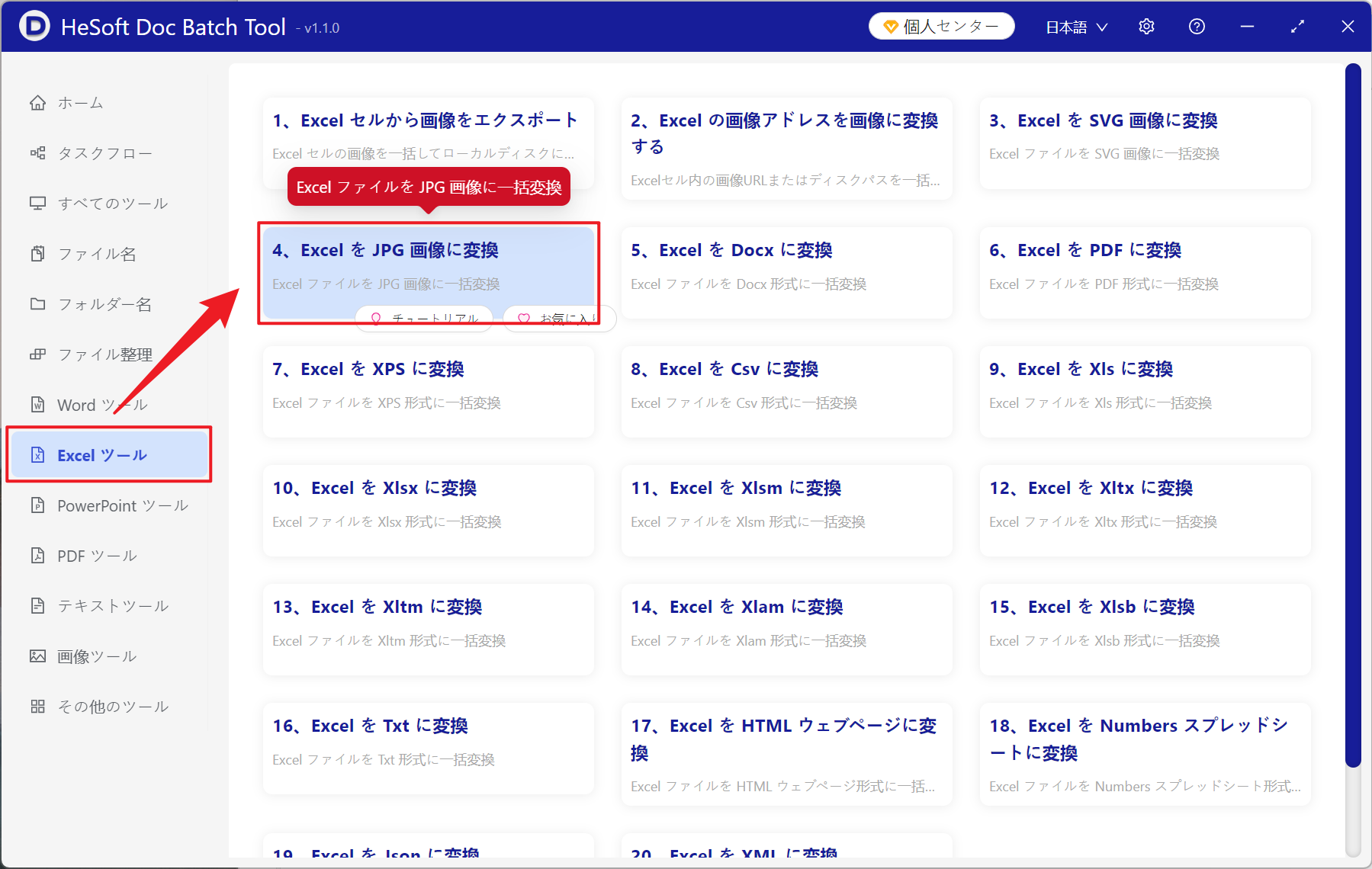Click the diamond icon in 個人センター button
Screen dimensions: 1372x869
(890, 27)
